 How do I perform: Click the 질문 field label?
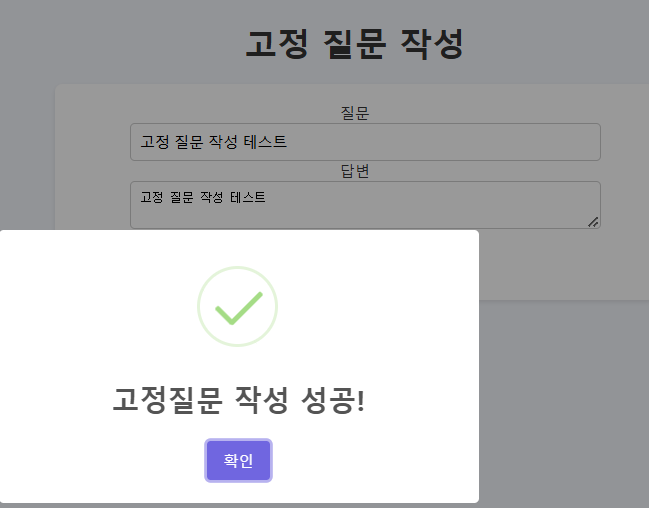(355, 113)
